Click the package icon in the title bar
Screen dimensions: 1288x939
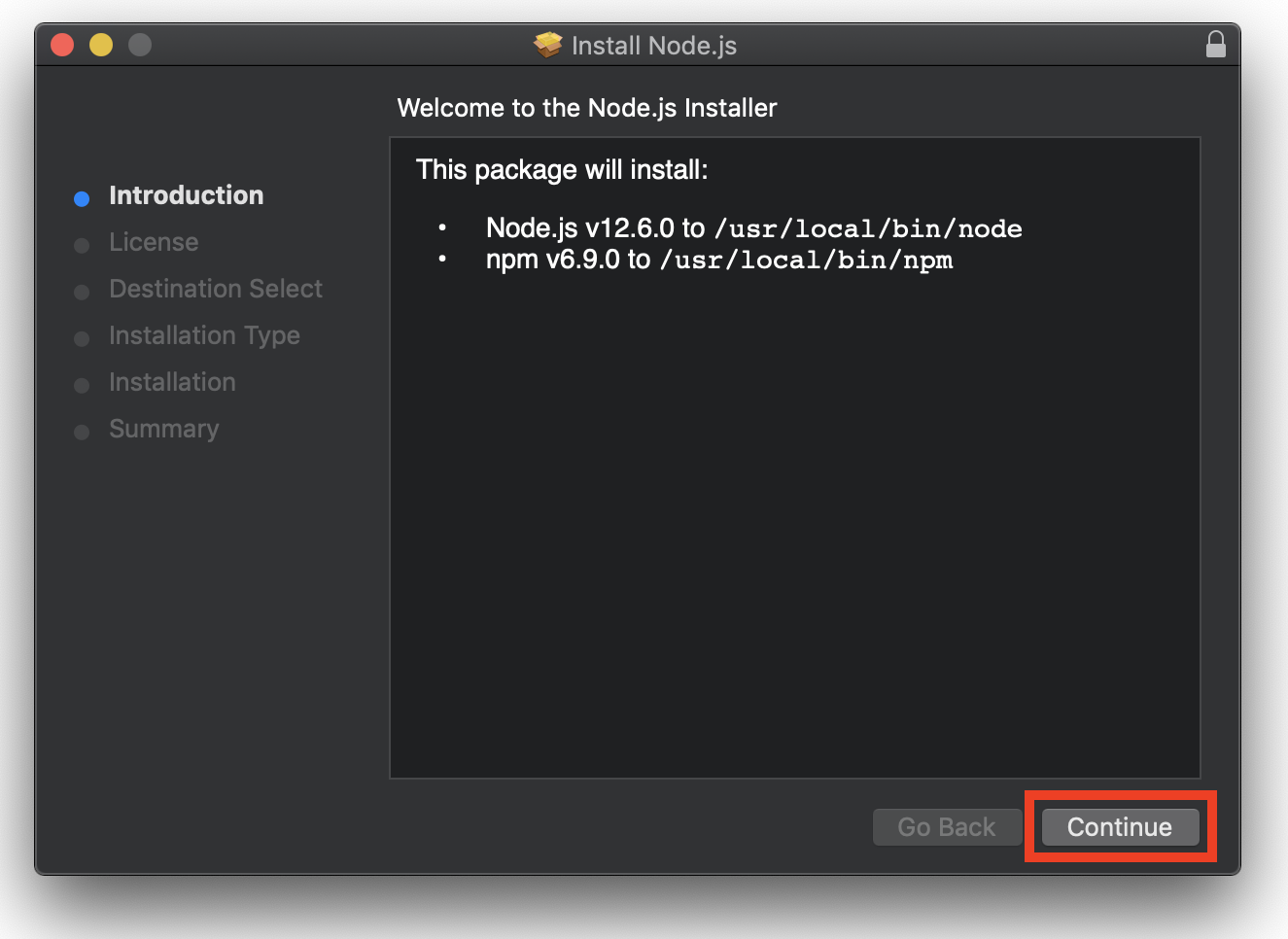coord(547,45)
